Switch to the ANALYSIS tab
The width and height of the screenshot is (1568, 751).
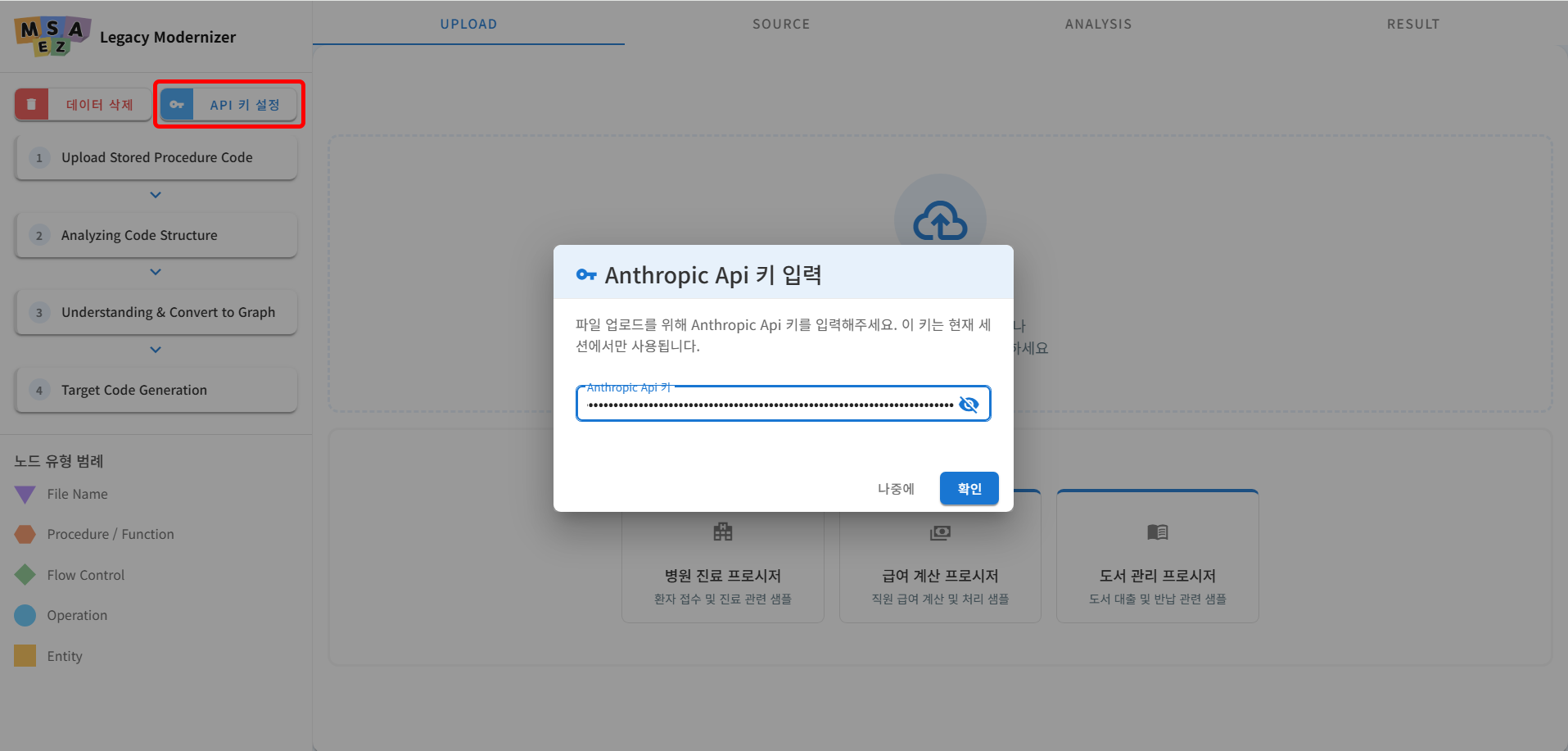coord(1098,24)
